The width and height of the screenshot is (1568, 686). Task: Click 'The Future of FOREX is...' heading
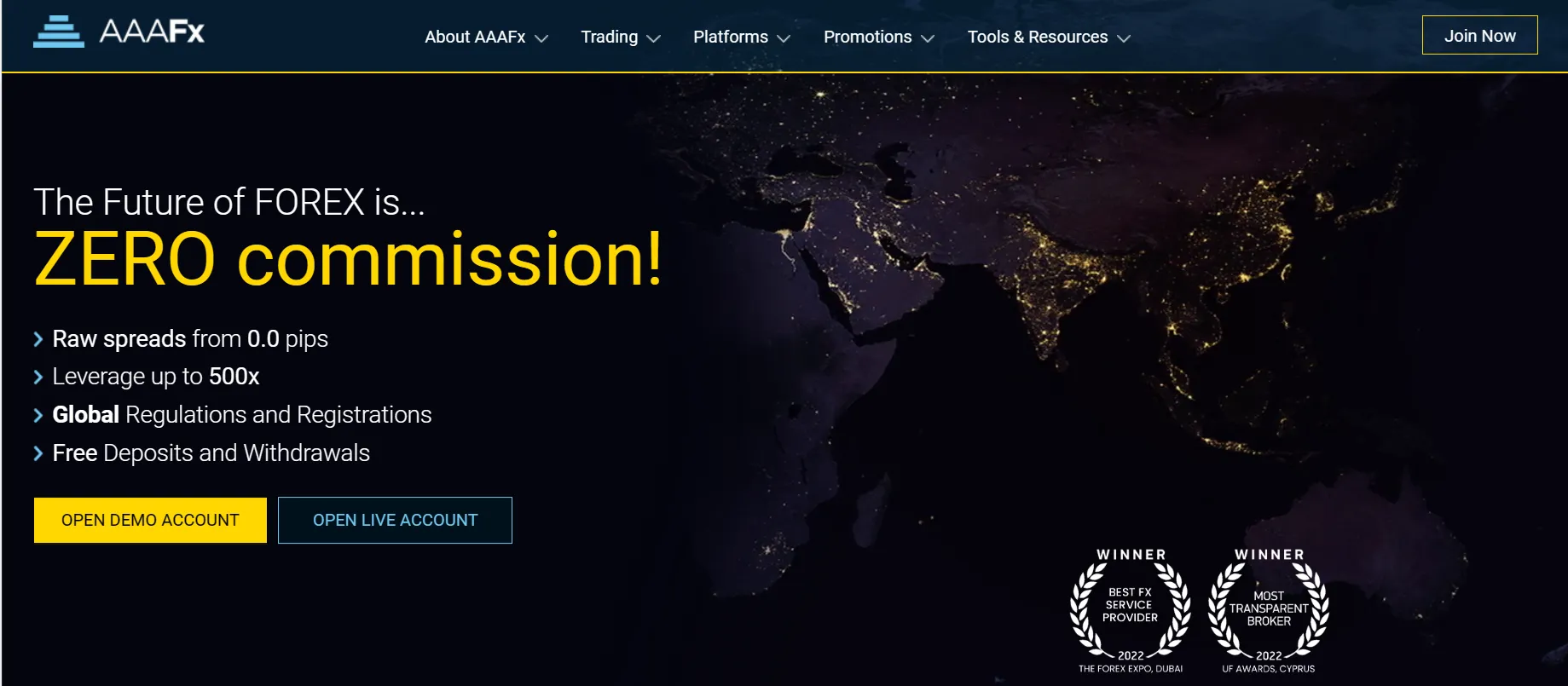click(229, 203)
